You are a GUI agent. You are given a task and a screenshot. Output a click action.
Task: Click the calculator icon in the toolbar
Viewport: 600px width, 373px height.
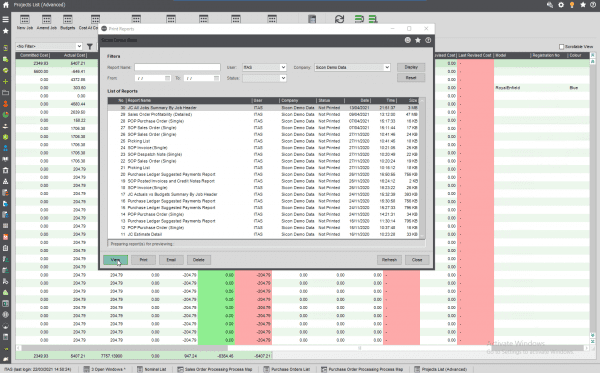(x=312, y=19)
